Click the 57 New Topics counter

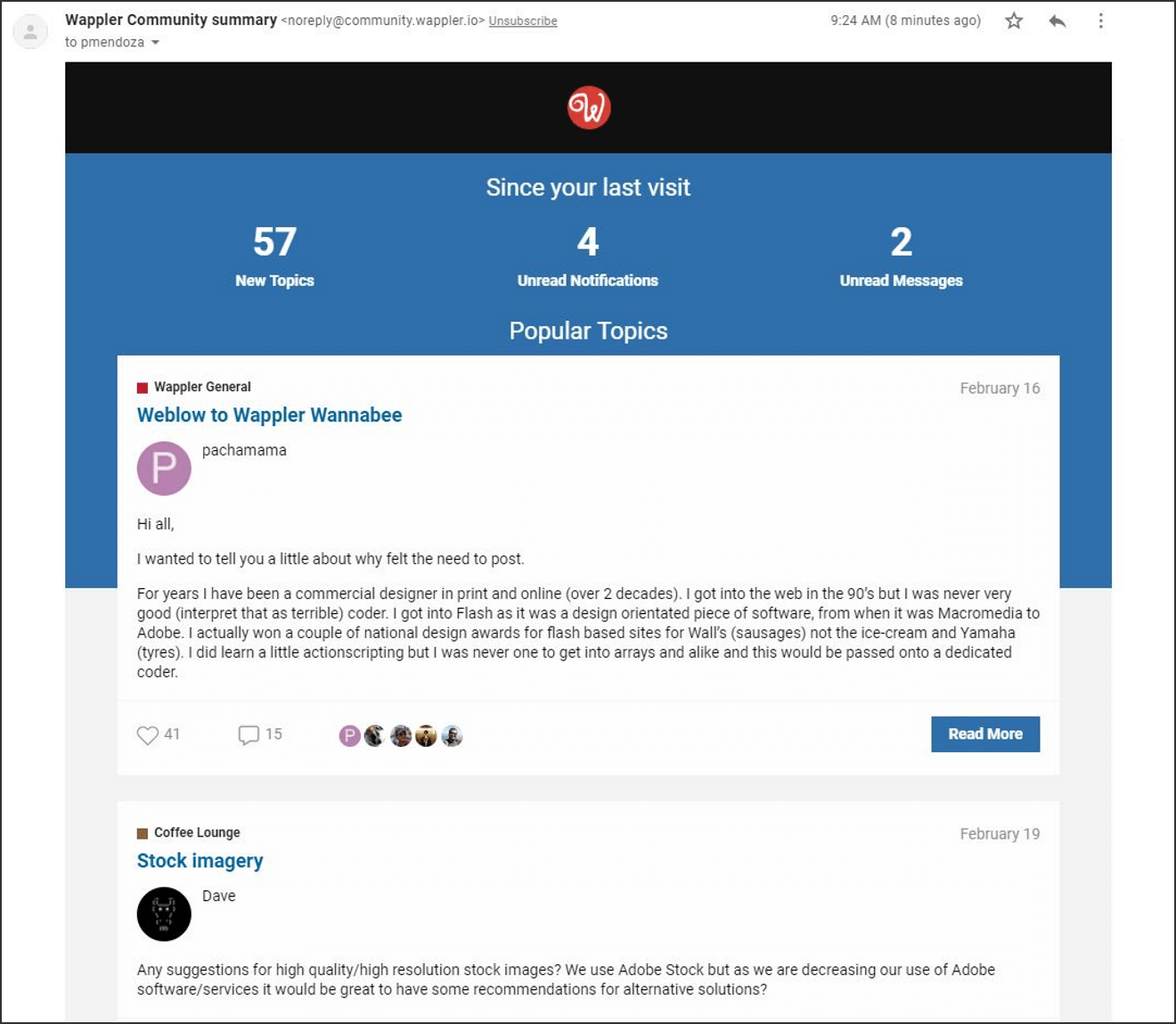[x=274, y=242]
